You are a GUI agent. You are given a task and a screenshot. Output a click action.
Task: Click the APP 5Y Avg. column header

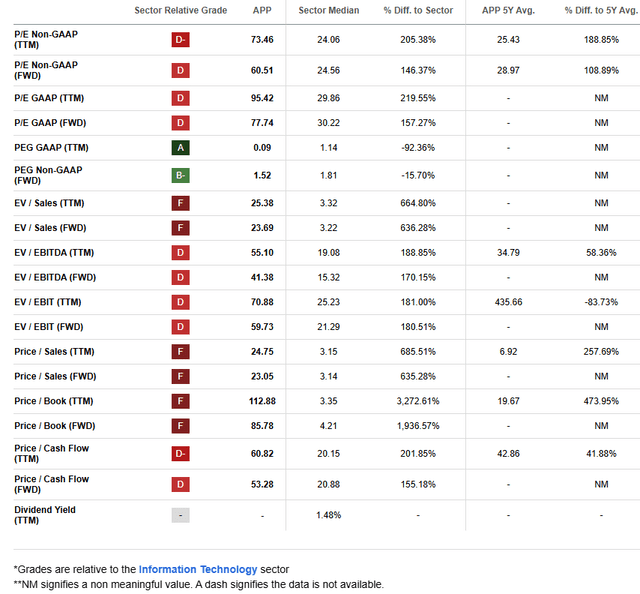click(508, 10)
